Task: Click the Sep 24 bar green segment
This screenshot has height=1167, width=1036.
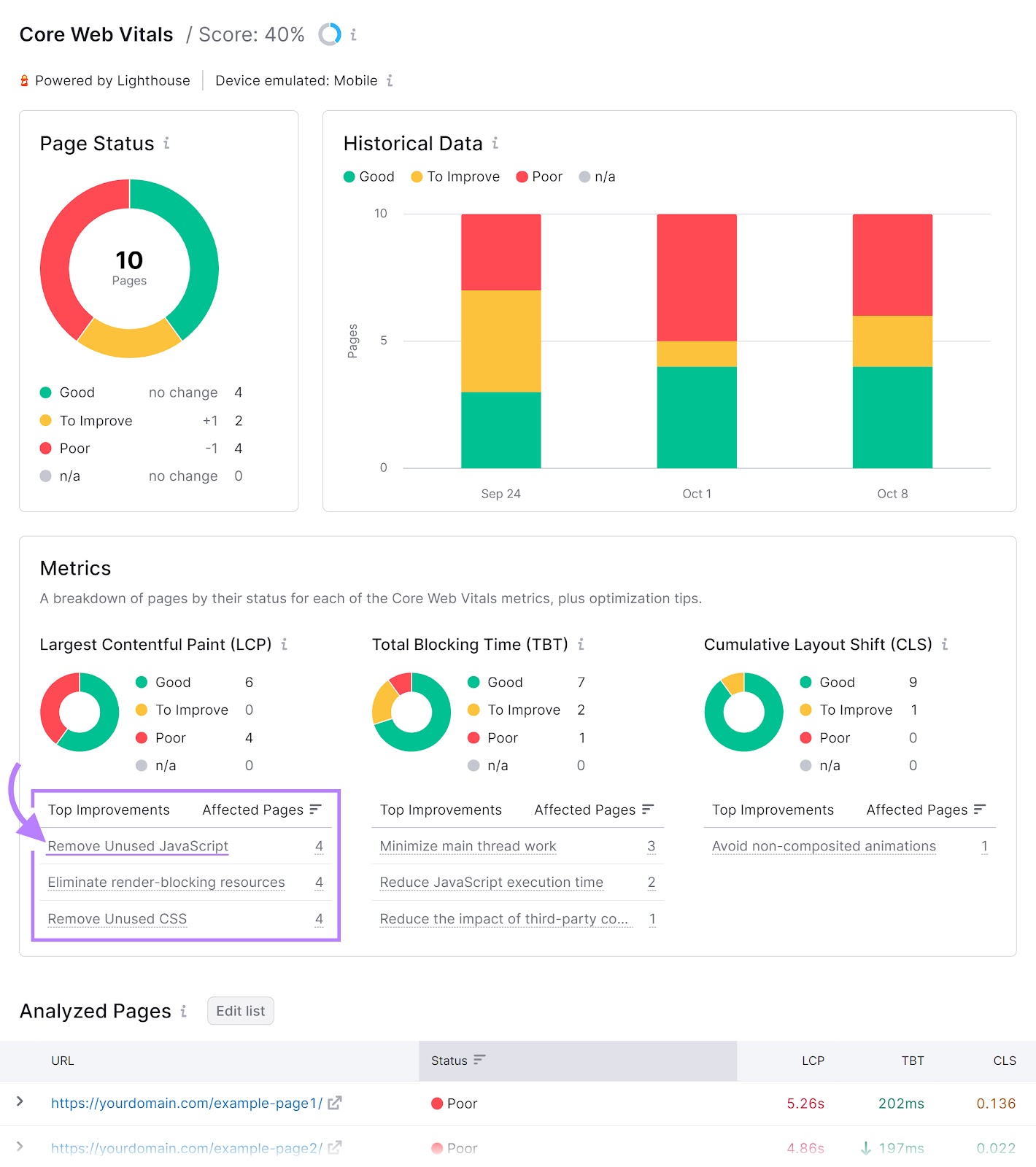Action: click(501, 430)
